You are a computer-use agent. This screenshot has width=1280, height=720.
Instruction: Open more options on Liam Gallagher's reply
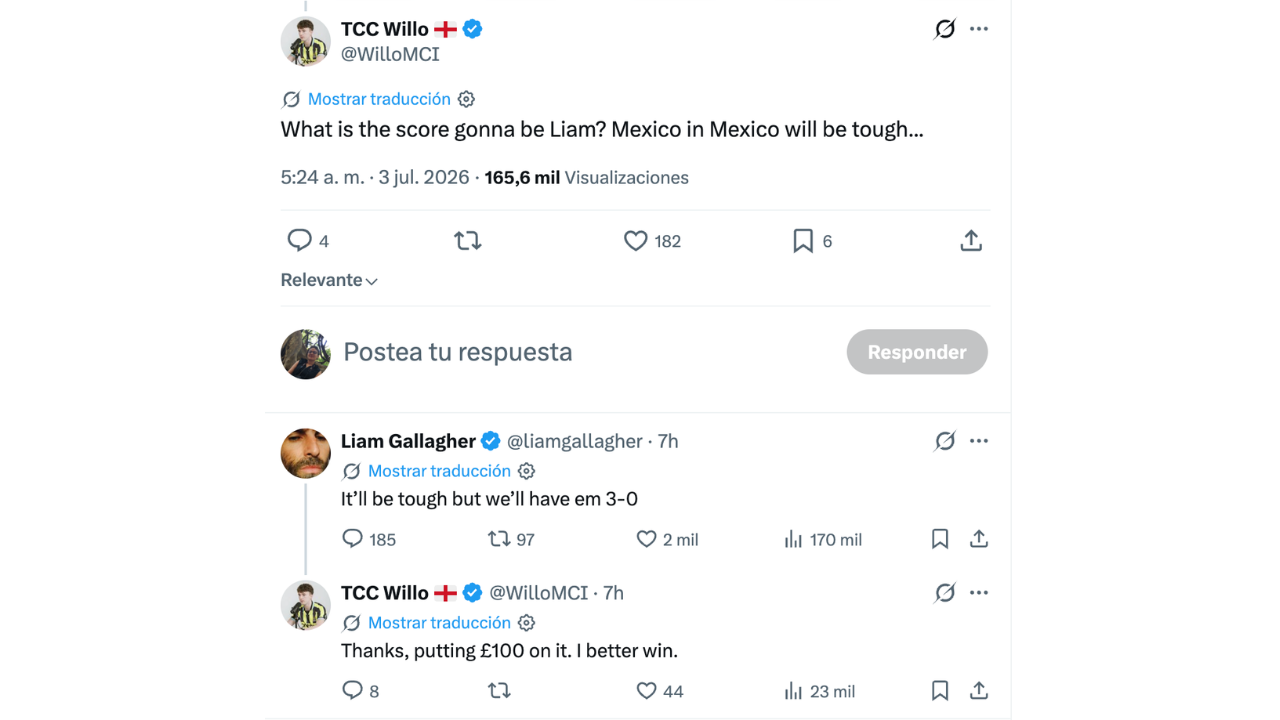979,441
